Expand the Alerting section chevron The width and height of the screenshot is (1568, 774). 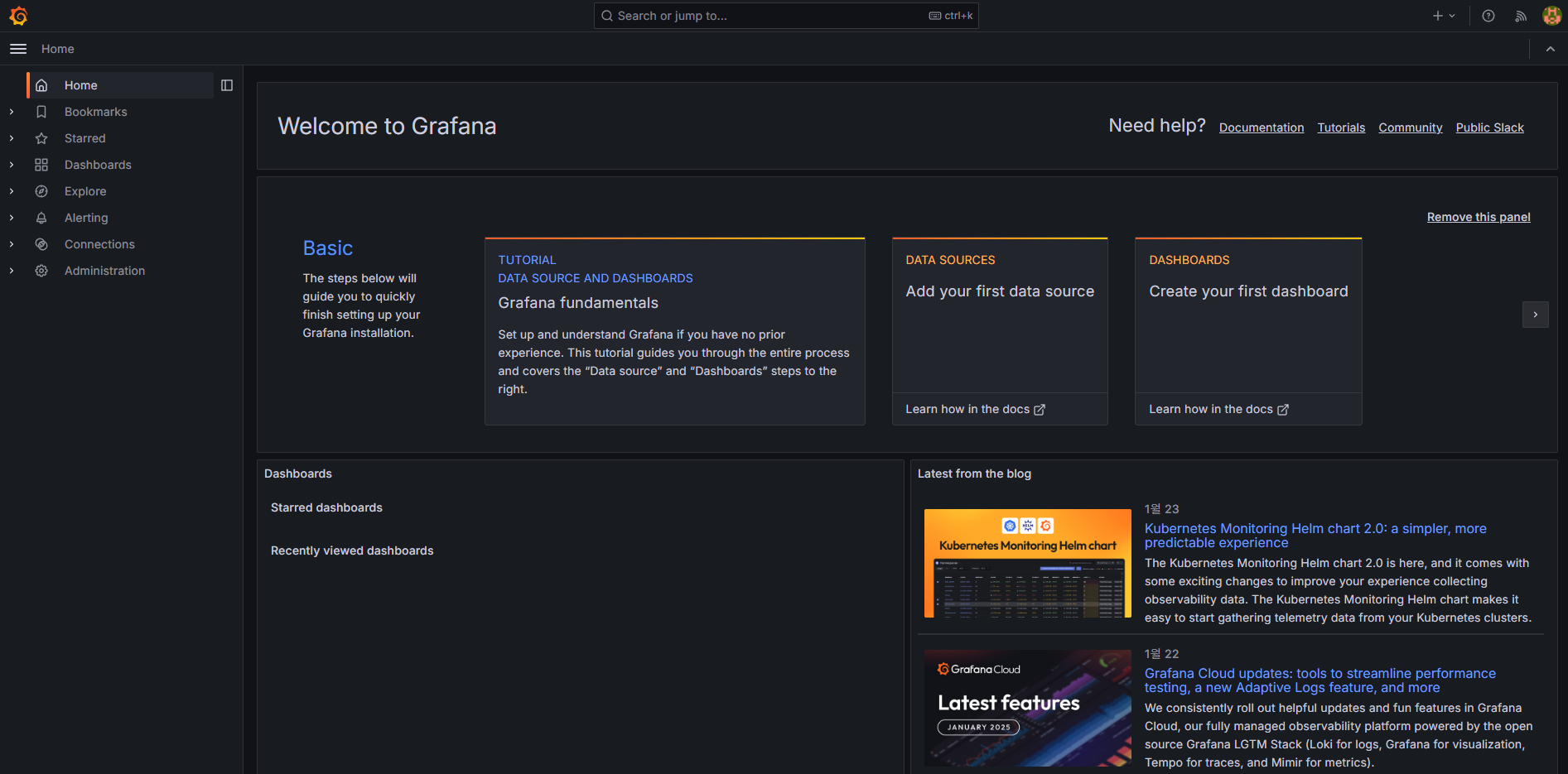click(x=12, y=218)
